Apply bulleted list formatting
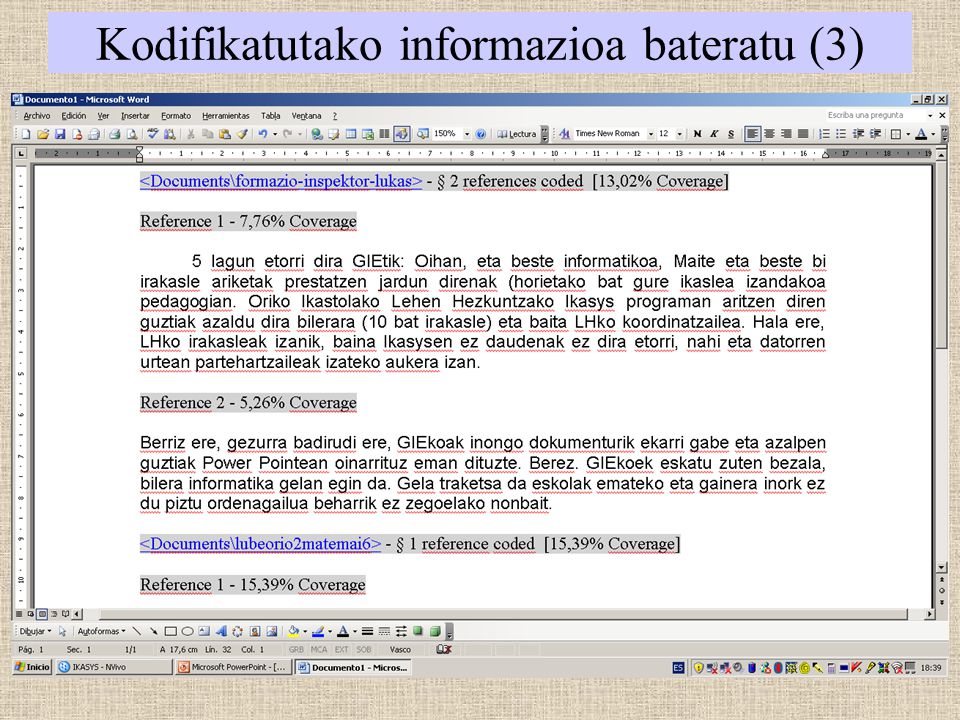The image size is (960, 720). pos(841,134)
